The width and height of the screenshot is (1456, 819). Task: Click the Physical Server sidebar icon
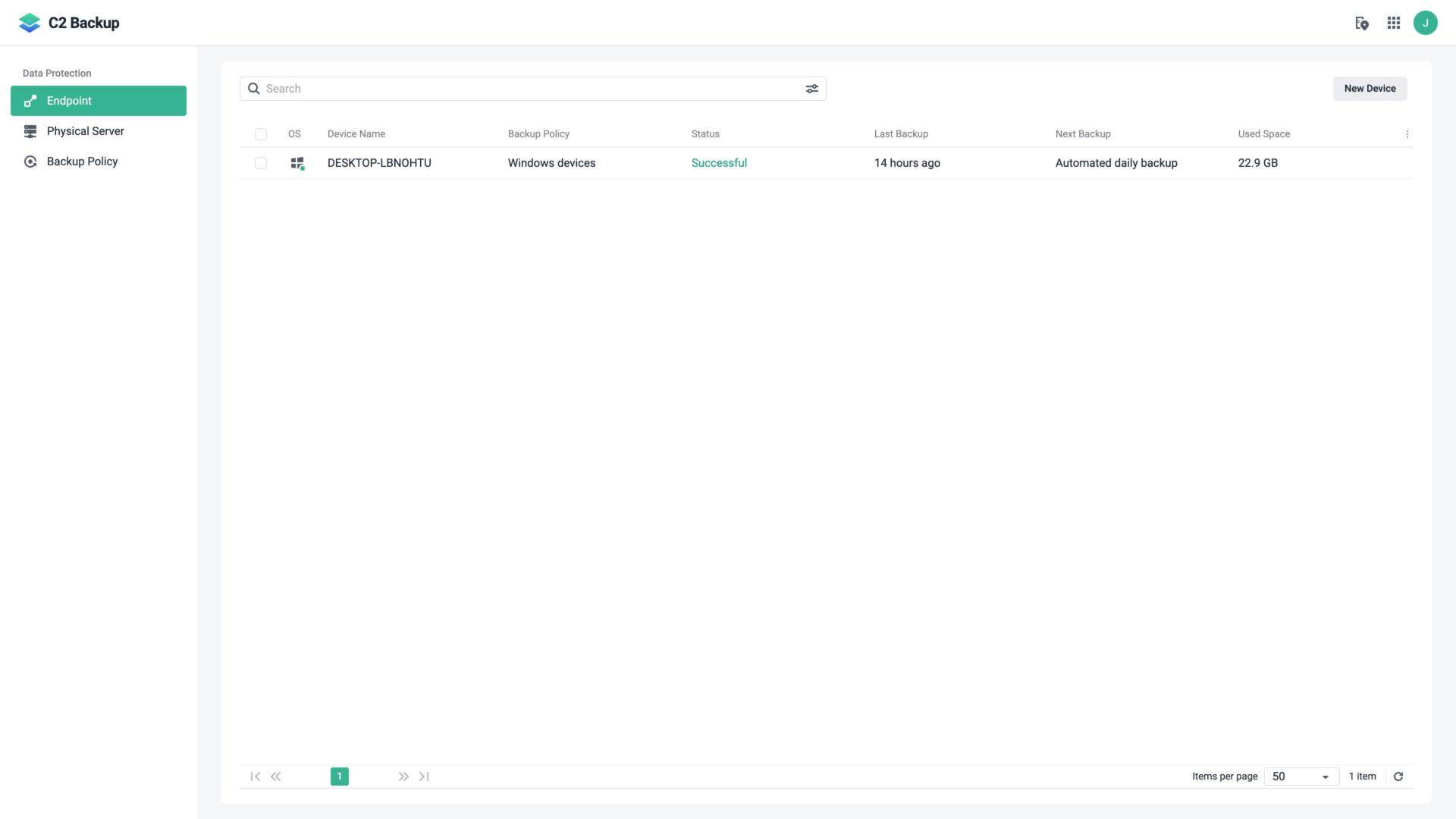tap(29, 130)
